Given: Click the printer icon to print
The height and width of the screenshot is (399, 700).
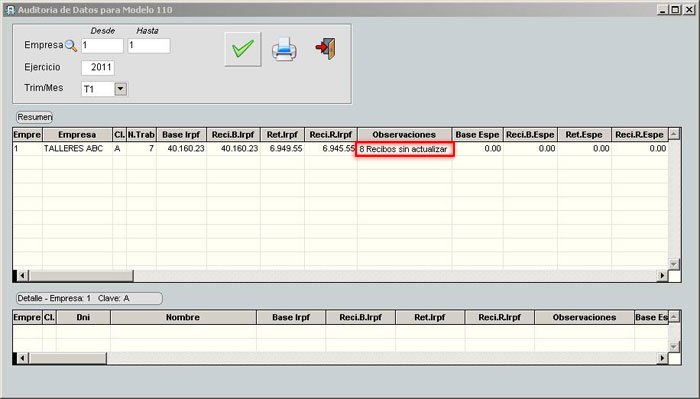Looking at the screenshot, I should pyautogui.click(x=284, y=49).
